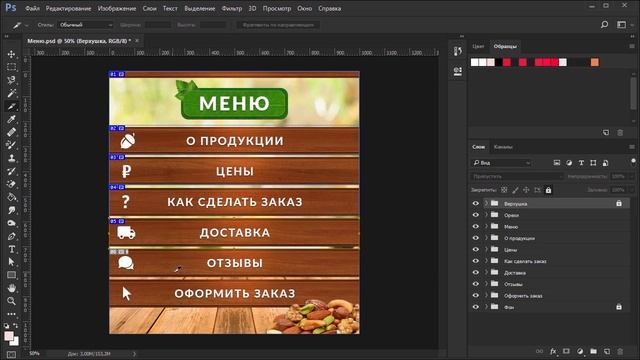Hide the Доставка layer group
The width and height of the screenshot is (640, 360).
(x=476, y=272)
